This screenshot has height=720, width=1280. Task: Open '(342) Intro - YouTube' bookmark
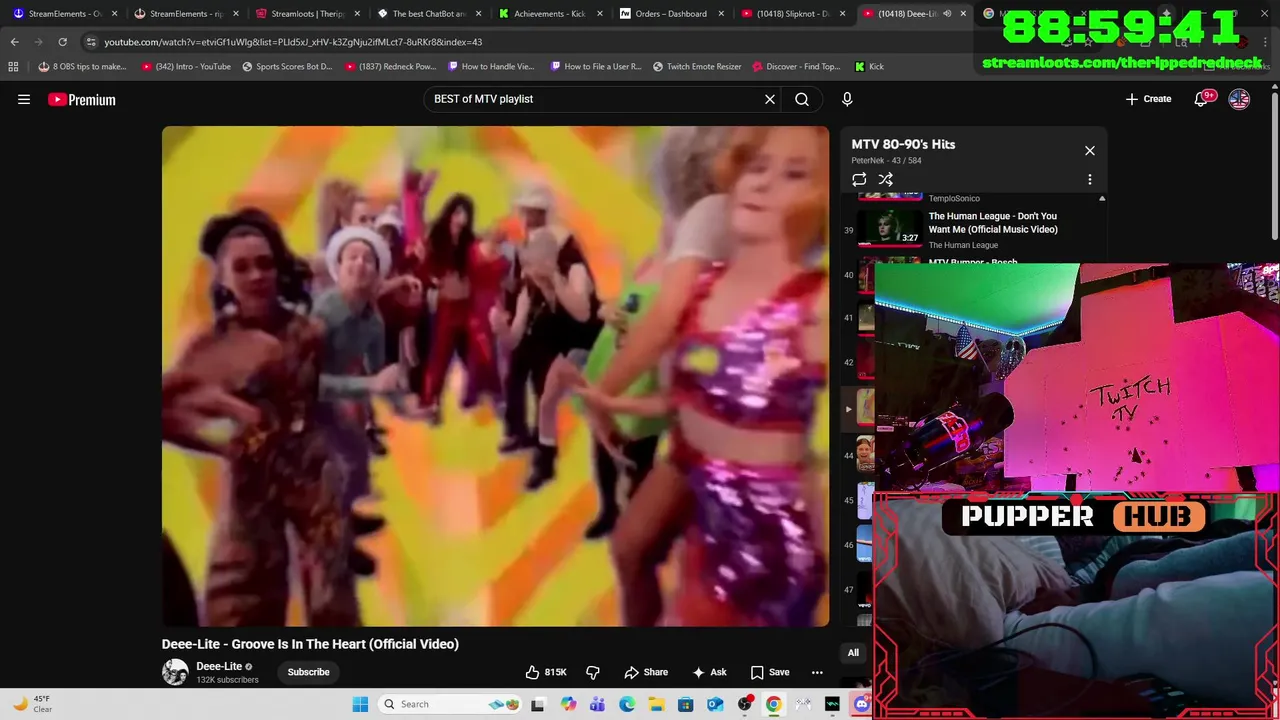pos(186,66)
